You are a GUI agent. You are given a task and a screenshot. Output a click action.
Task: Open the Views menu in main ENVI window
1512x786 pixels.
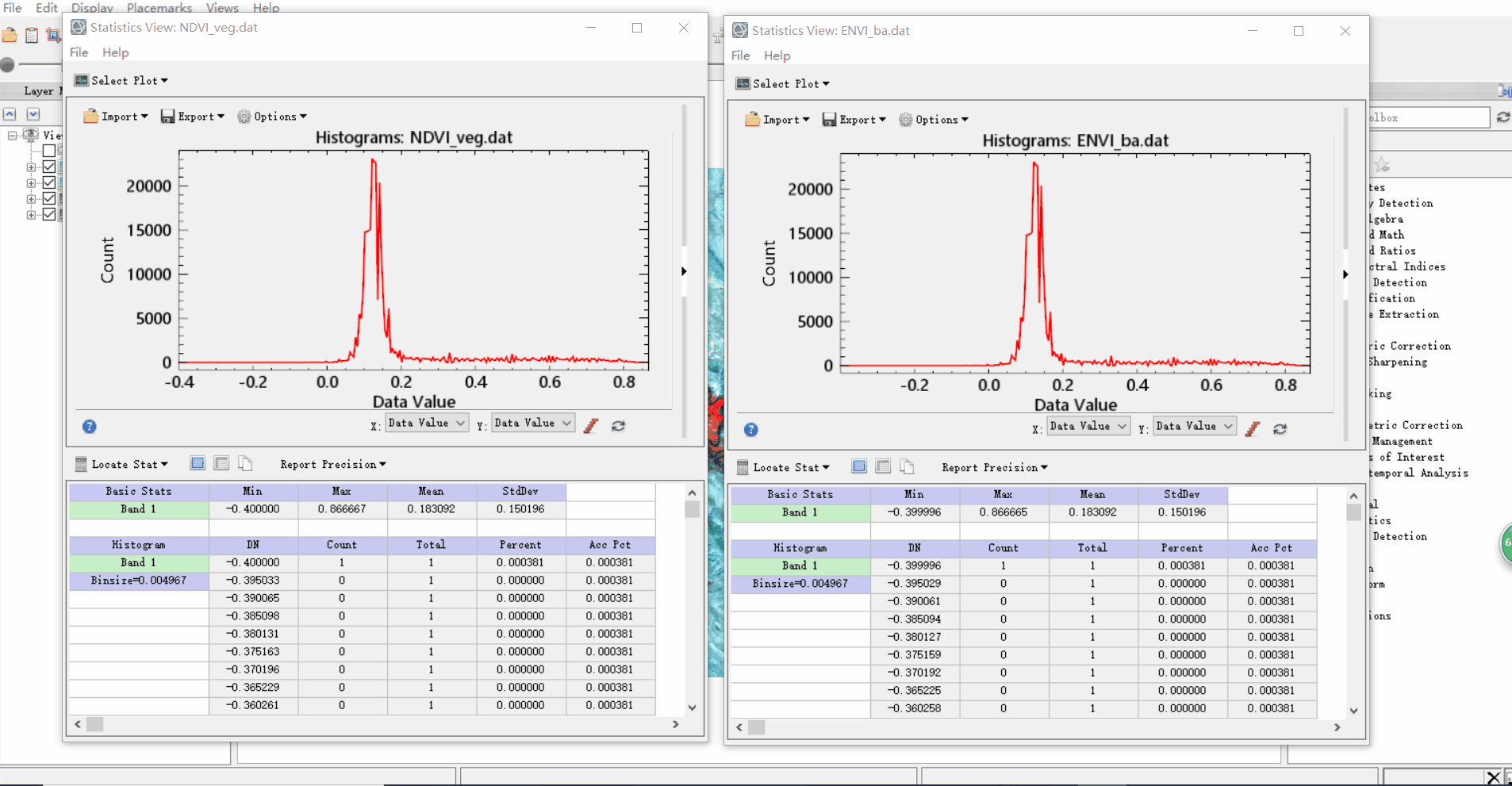click(x=222, y=7)
